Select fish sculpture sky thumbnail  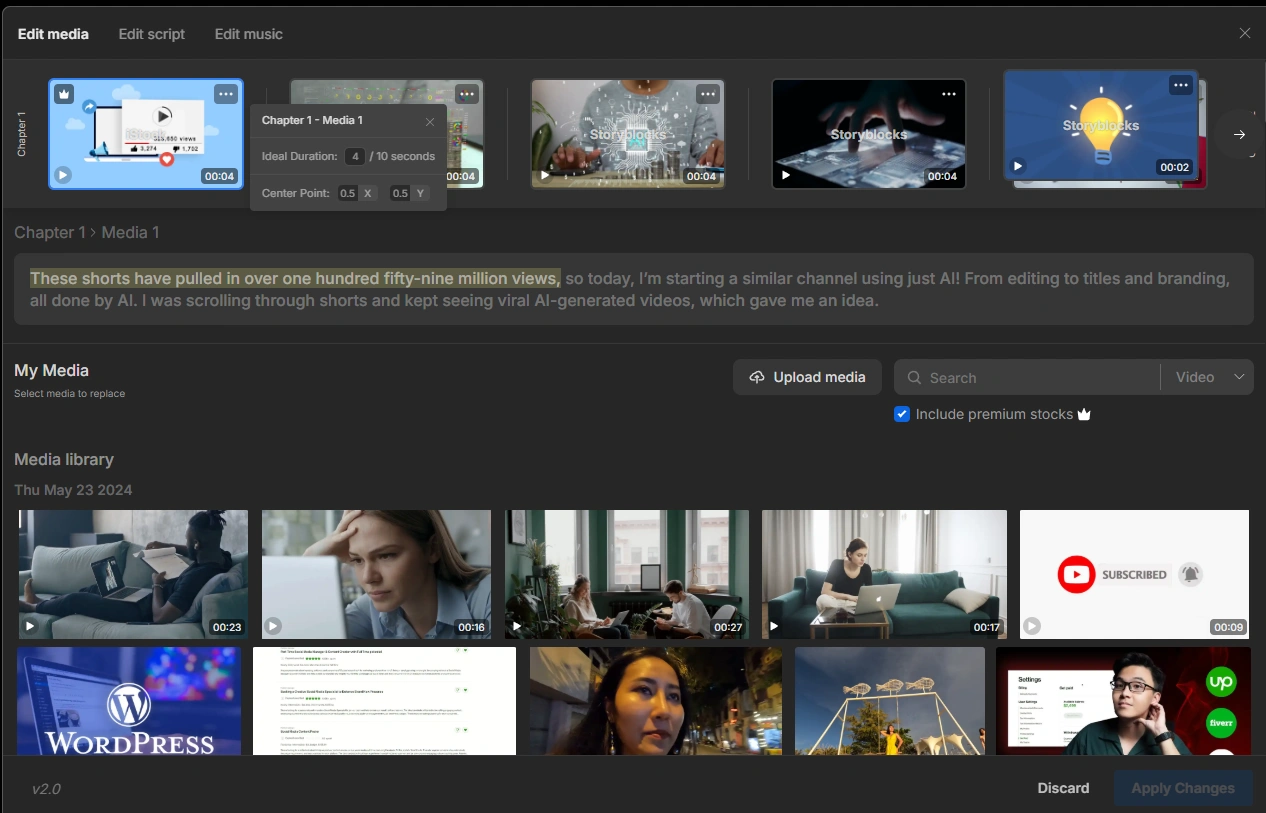[890, 701]
